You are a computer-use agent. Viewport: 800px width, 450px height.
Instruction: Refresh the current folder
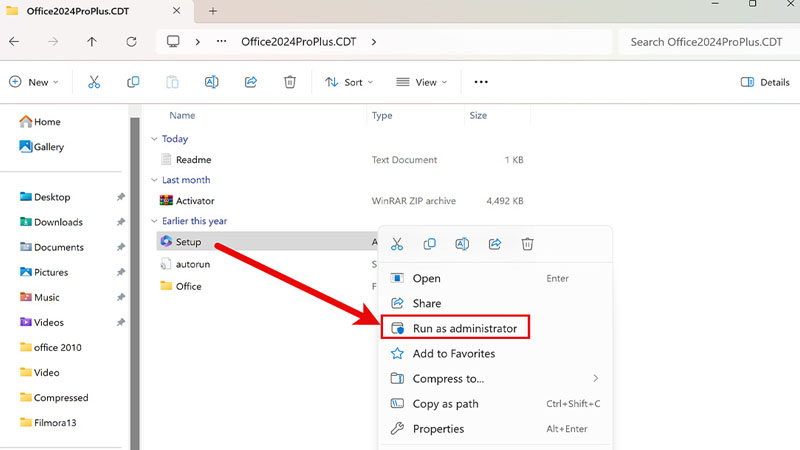(131, 42)
